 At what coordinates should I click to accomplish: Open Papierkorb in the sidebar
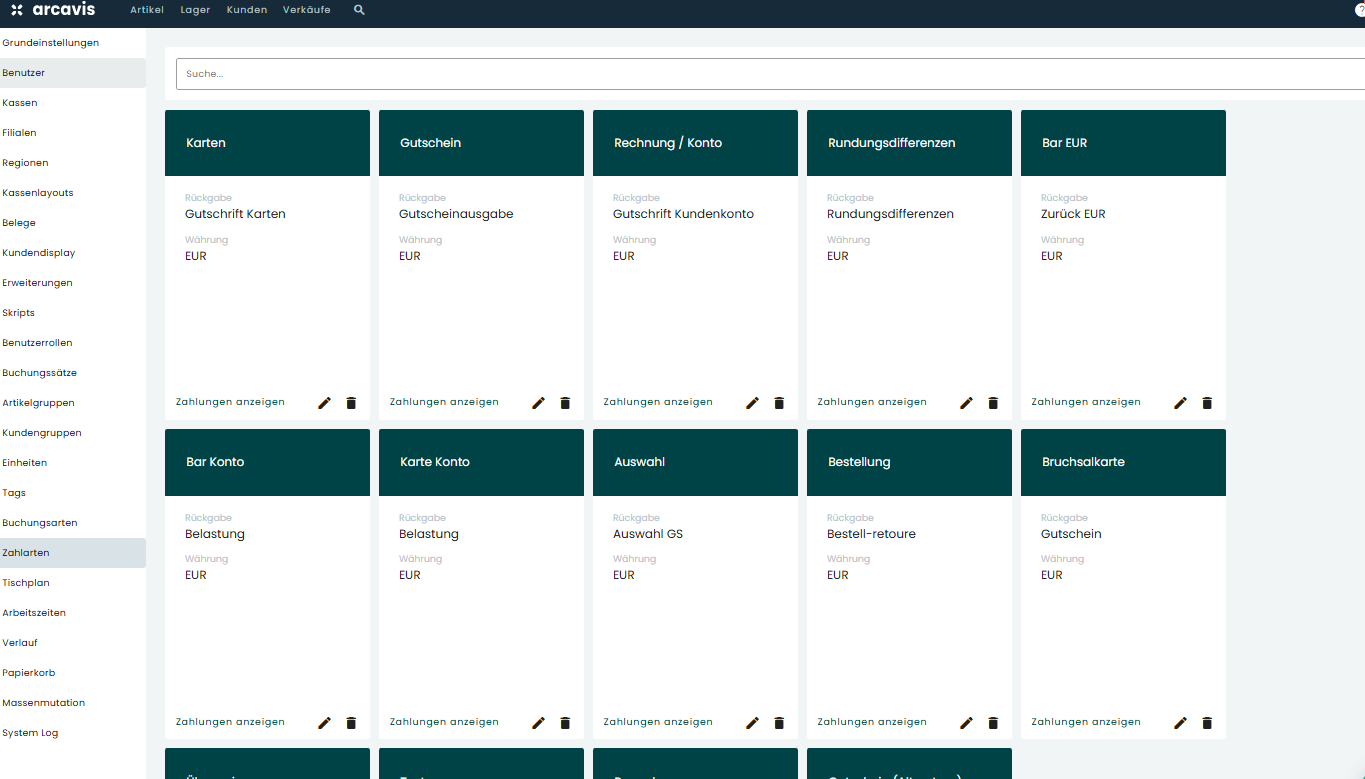[x=73, y=673]
